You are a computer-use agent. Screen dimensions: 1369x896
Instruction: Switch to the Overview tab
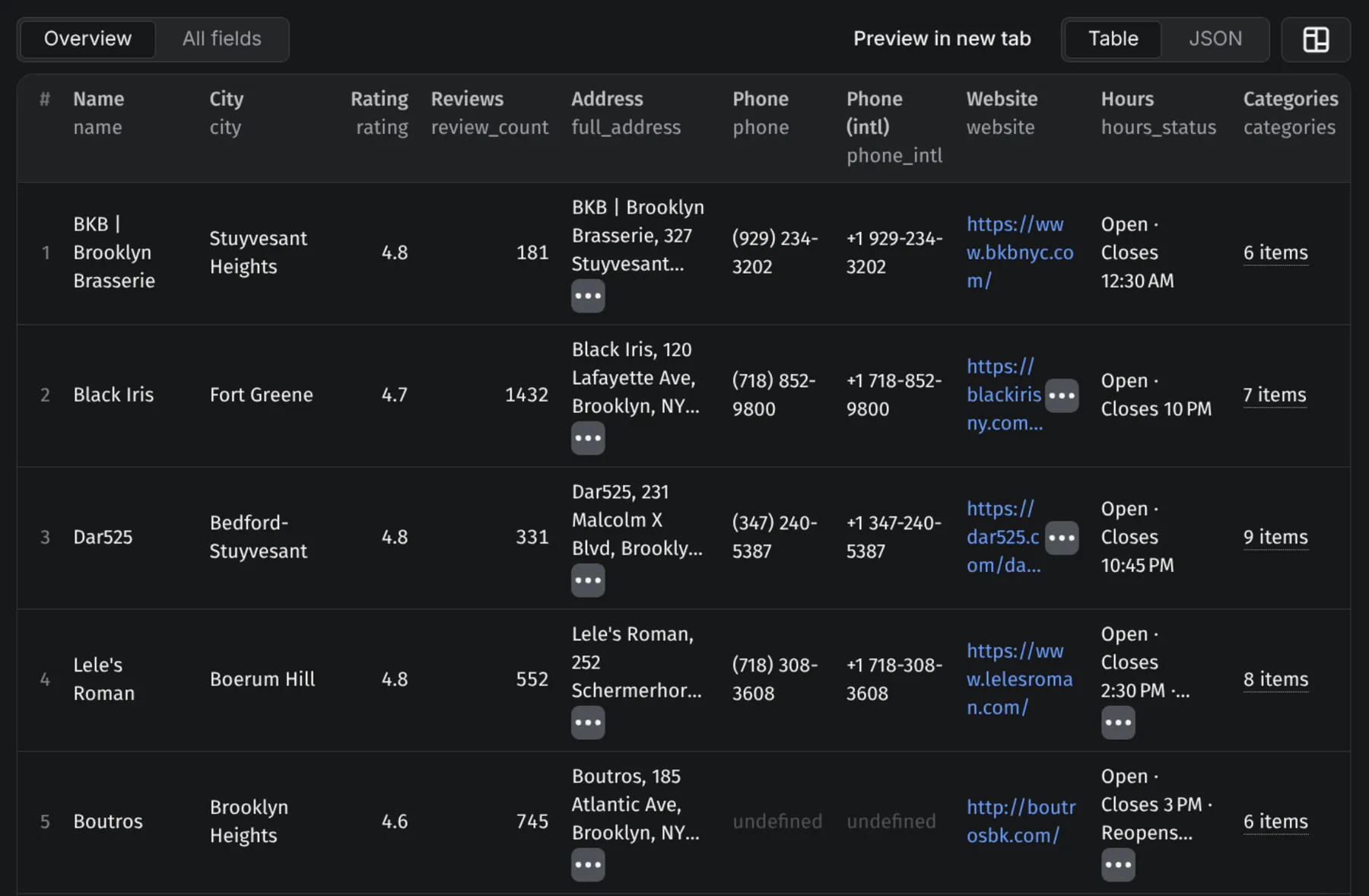pyautogui.click(x=87, y=39)
